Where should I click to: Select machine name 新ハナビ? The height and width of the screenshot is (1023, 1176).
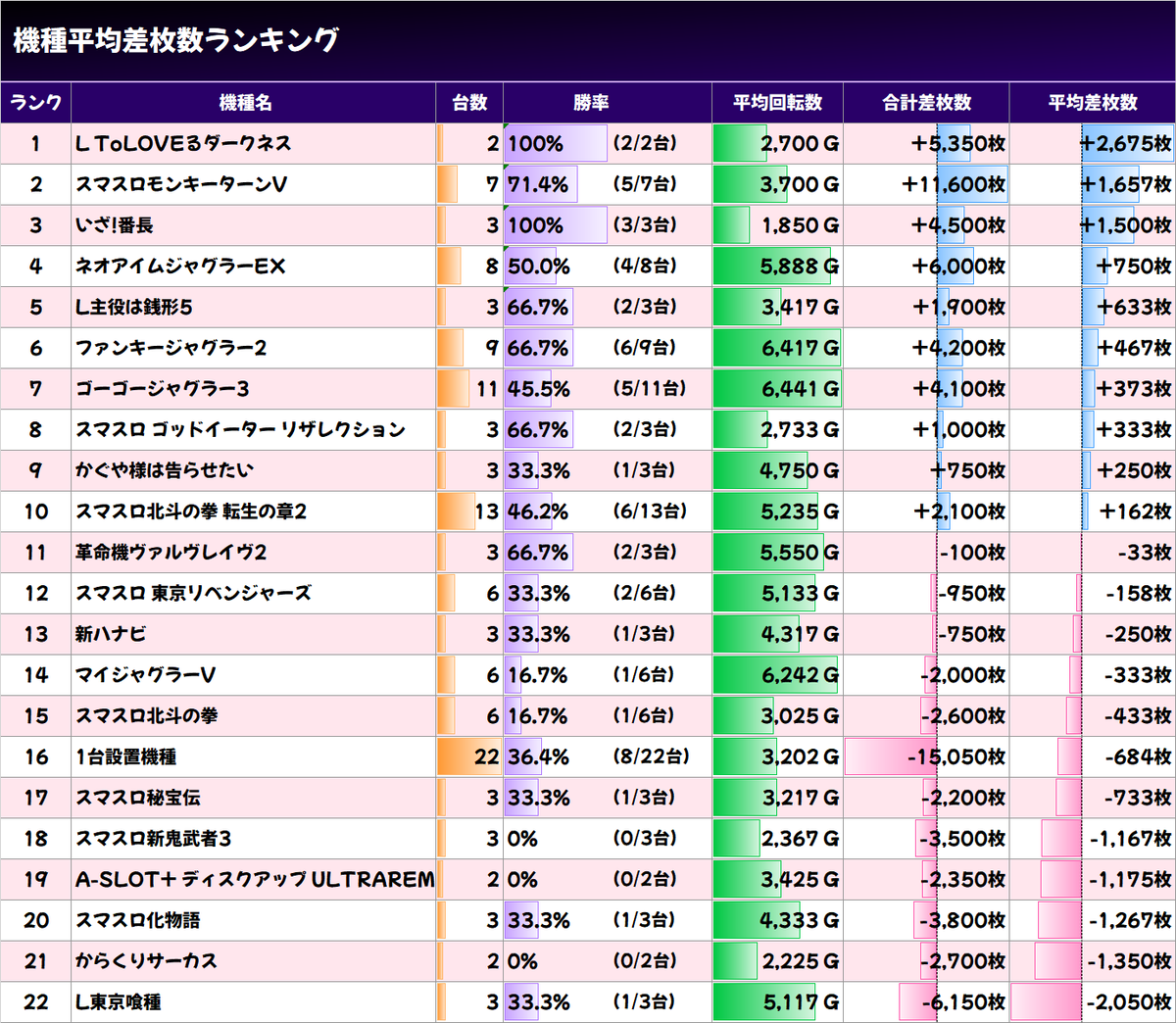click(111, 634)
